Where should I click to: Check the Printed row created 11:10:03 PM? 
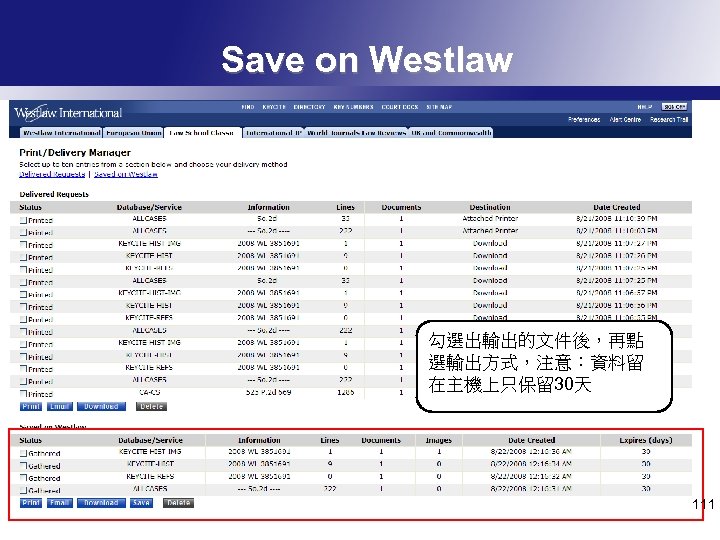(23, 233)
